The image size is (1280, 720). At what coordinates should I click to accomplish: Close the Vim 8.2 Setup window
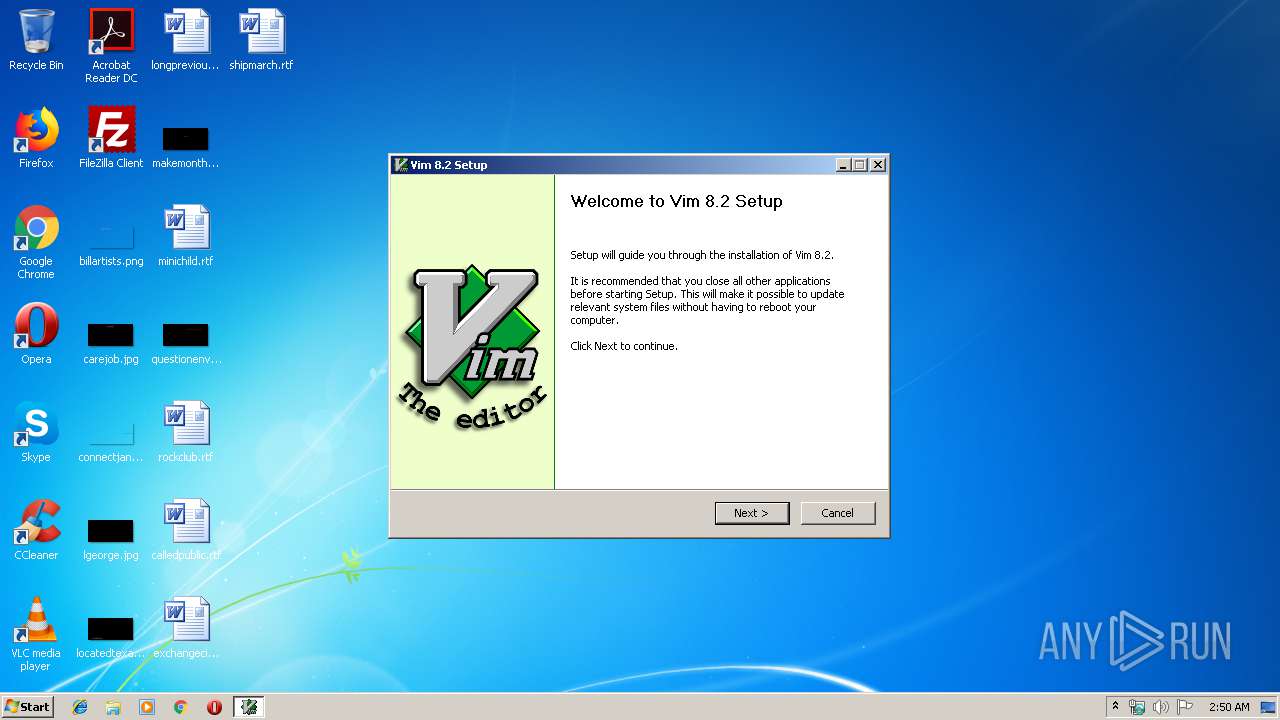[878, 165]
